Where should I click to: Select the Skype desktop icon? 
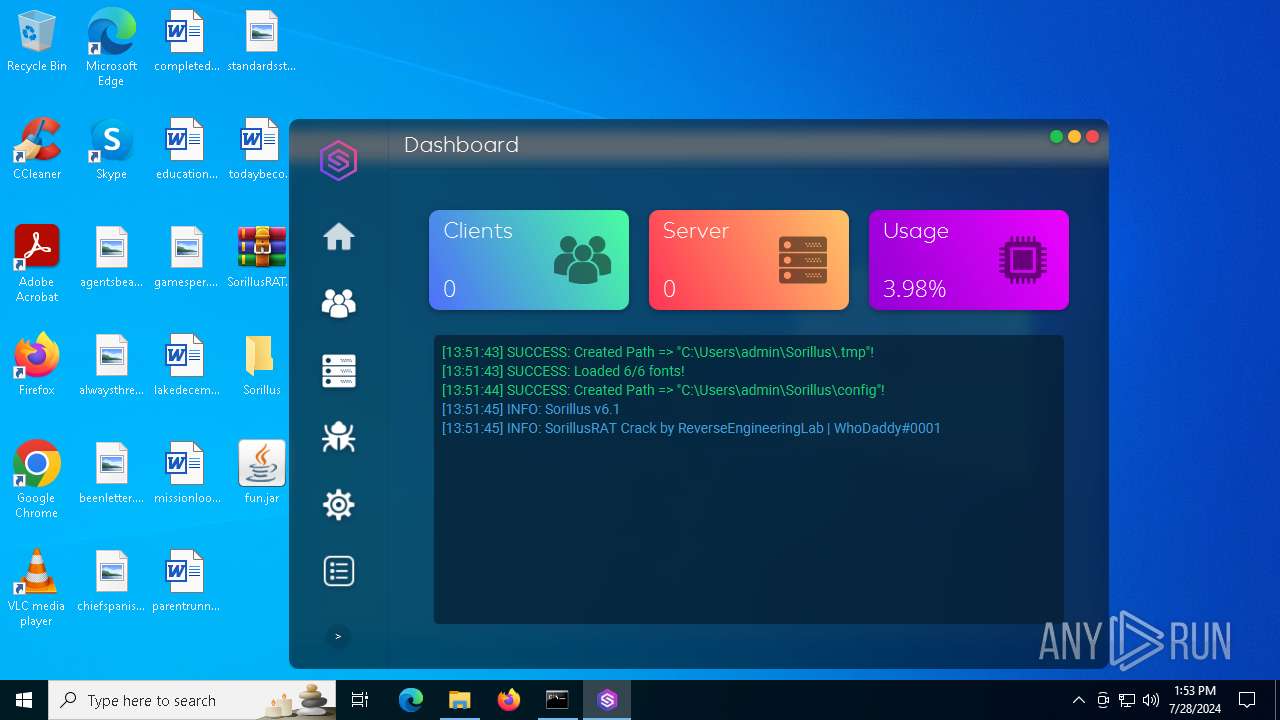[x=111, y=150]
